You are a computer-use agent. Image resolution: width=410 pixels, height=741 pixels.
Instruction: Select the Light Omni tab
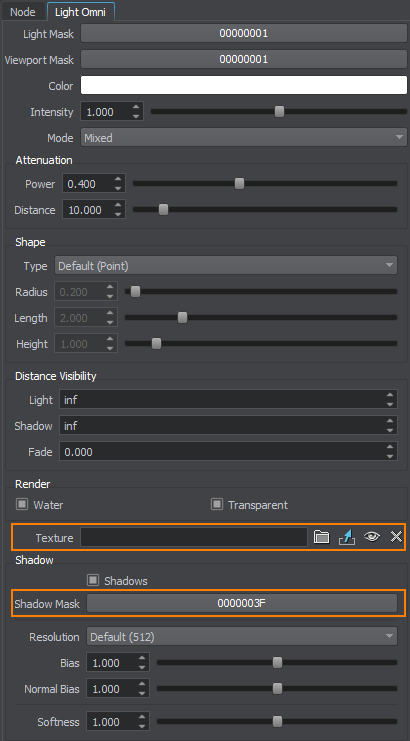[81, 12]
